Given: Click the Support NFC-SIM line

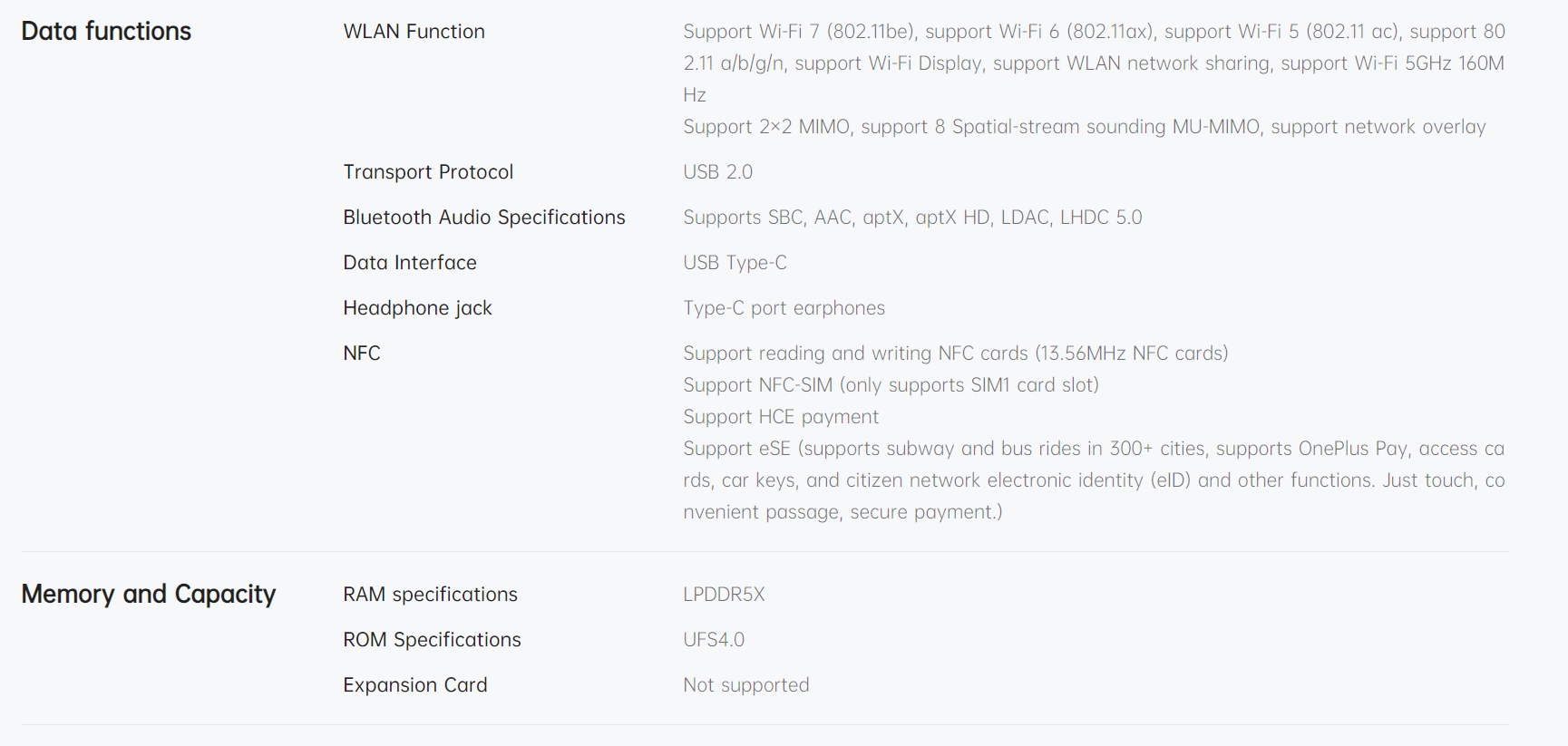Looking at the screenshot, I should pyautogui.click(x=891, y=385).
